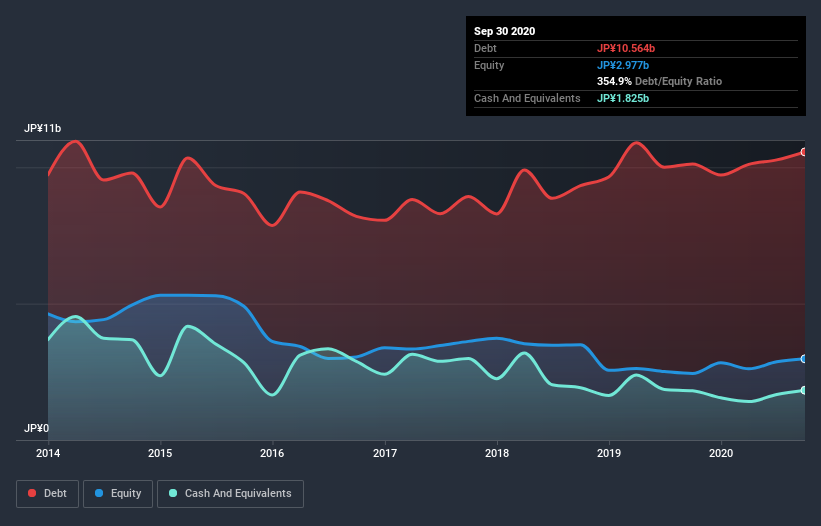Click the 2015 x-axis label
Screen dimensions: 821x526
(160, 453)
